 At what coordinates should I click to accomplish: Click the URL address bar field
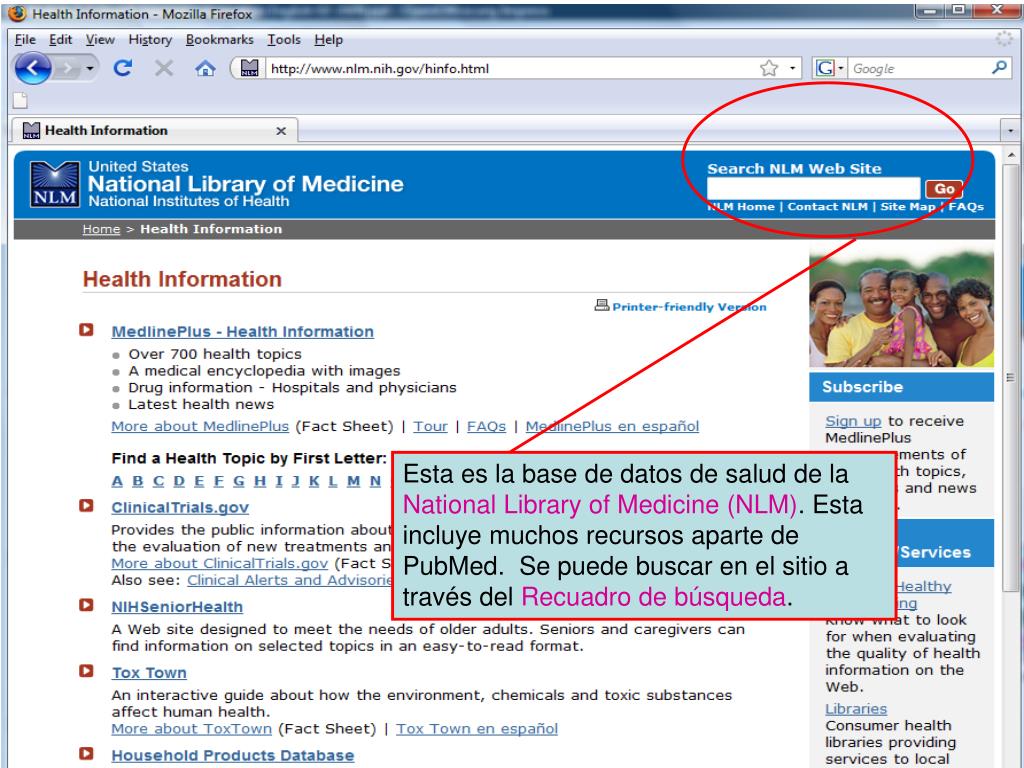tap(509, 68)
